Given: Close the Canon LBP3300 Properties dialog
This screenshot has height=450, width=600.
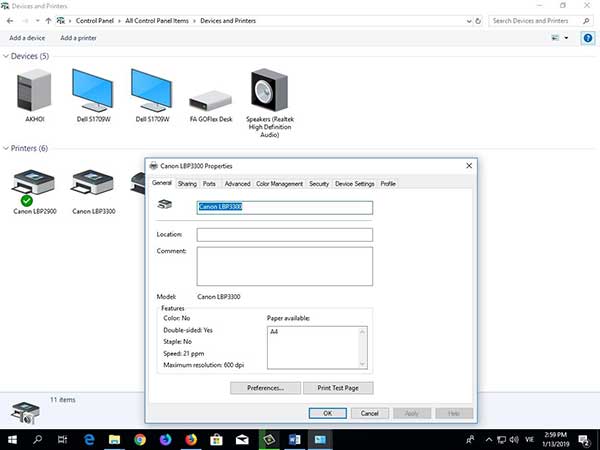Looking at the screenshot, I should 469,166.
